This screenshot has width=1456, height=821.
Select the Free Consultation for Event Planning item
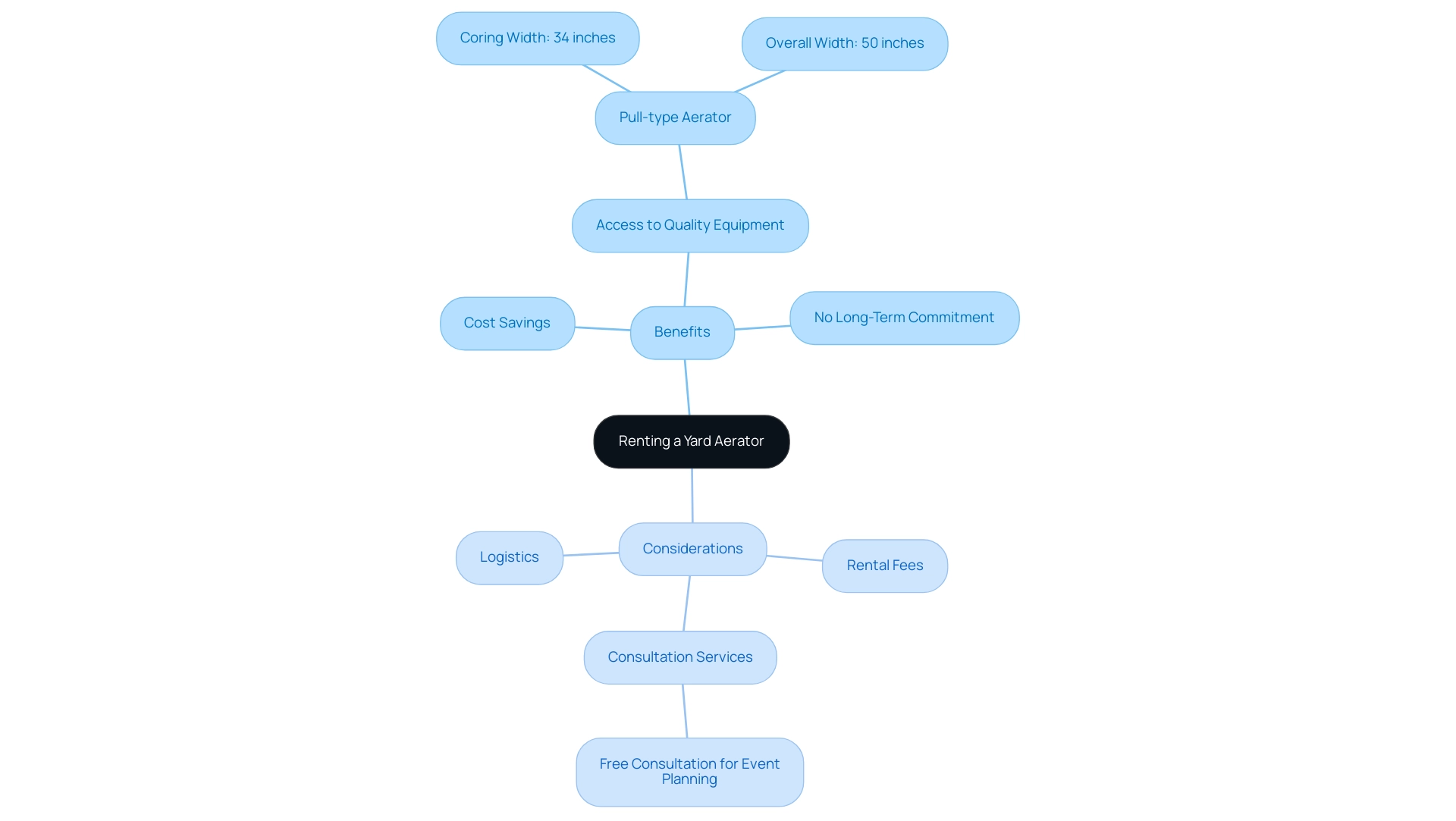(689, 771)
